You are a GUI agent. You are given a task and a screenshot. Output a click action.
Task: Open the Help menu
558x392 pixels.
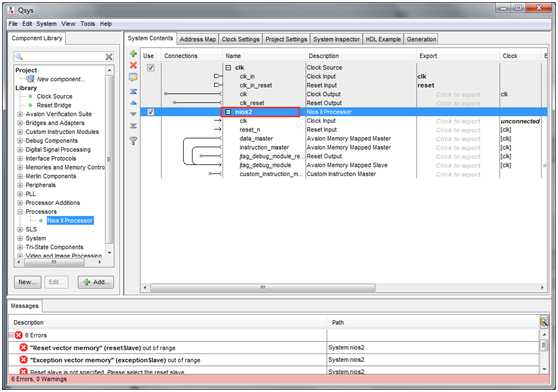[106, 24]
